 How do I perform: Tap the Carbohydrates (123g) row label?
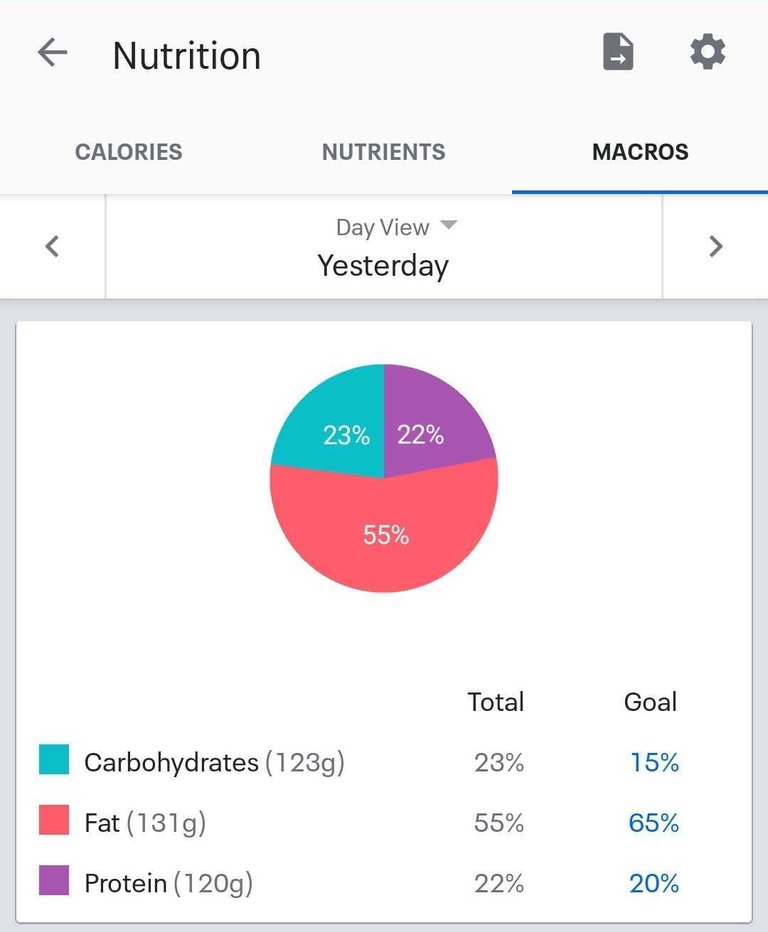pyautogui.click(x=213, y=763)
